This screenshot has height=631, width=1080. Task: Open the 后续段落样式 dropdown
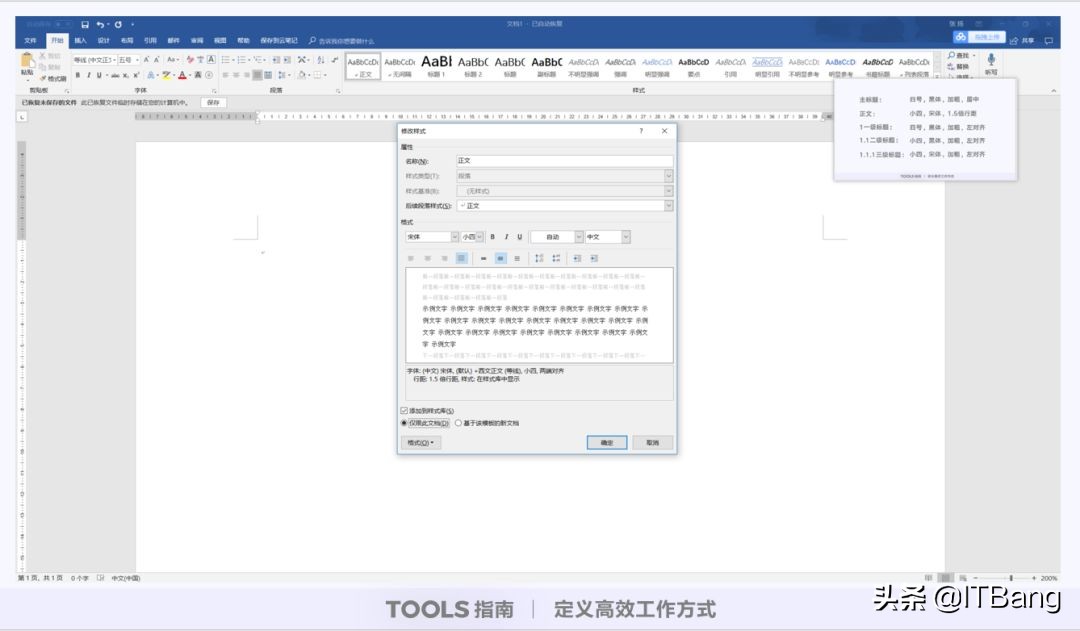[670, 206]
